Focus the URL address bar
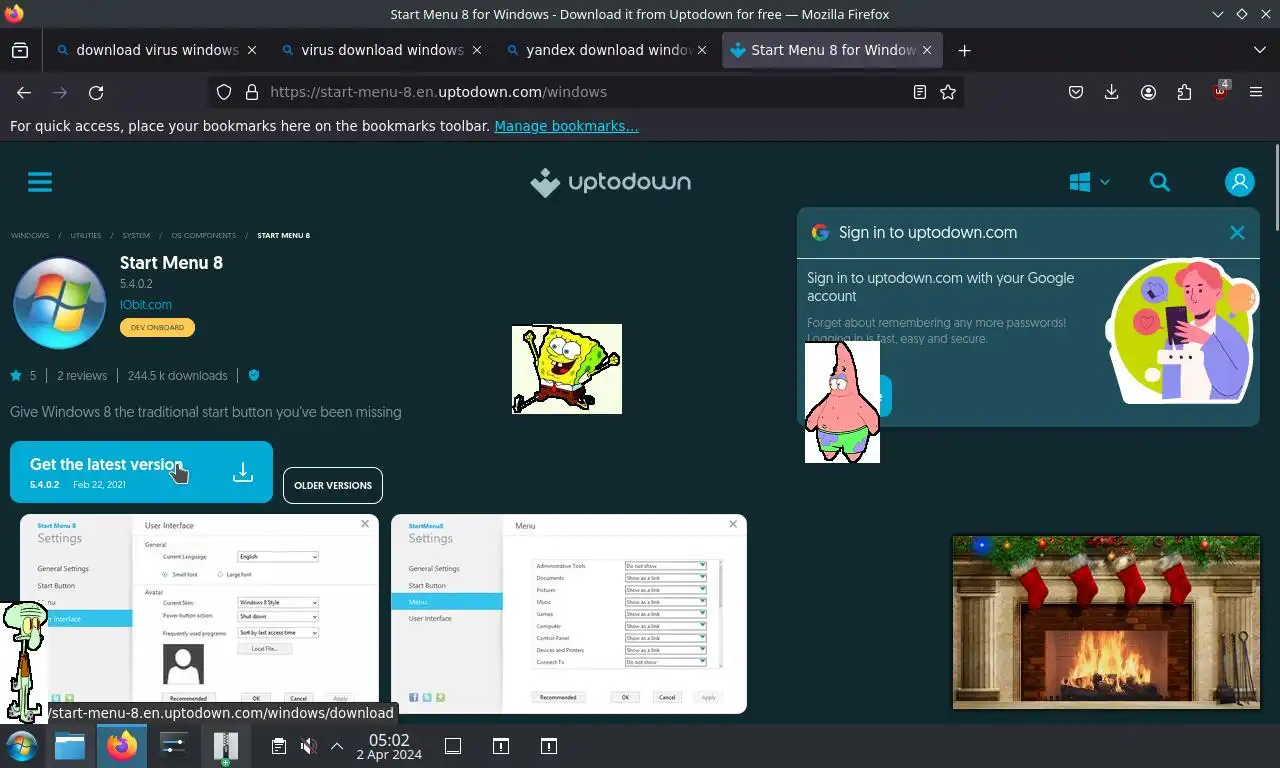1280x768 pixels. (x=585, y=92)
